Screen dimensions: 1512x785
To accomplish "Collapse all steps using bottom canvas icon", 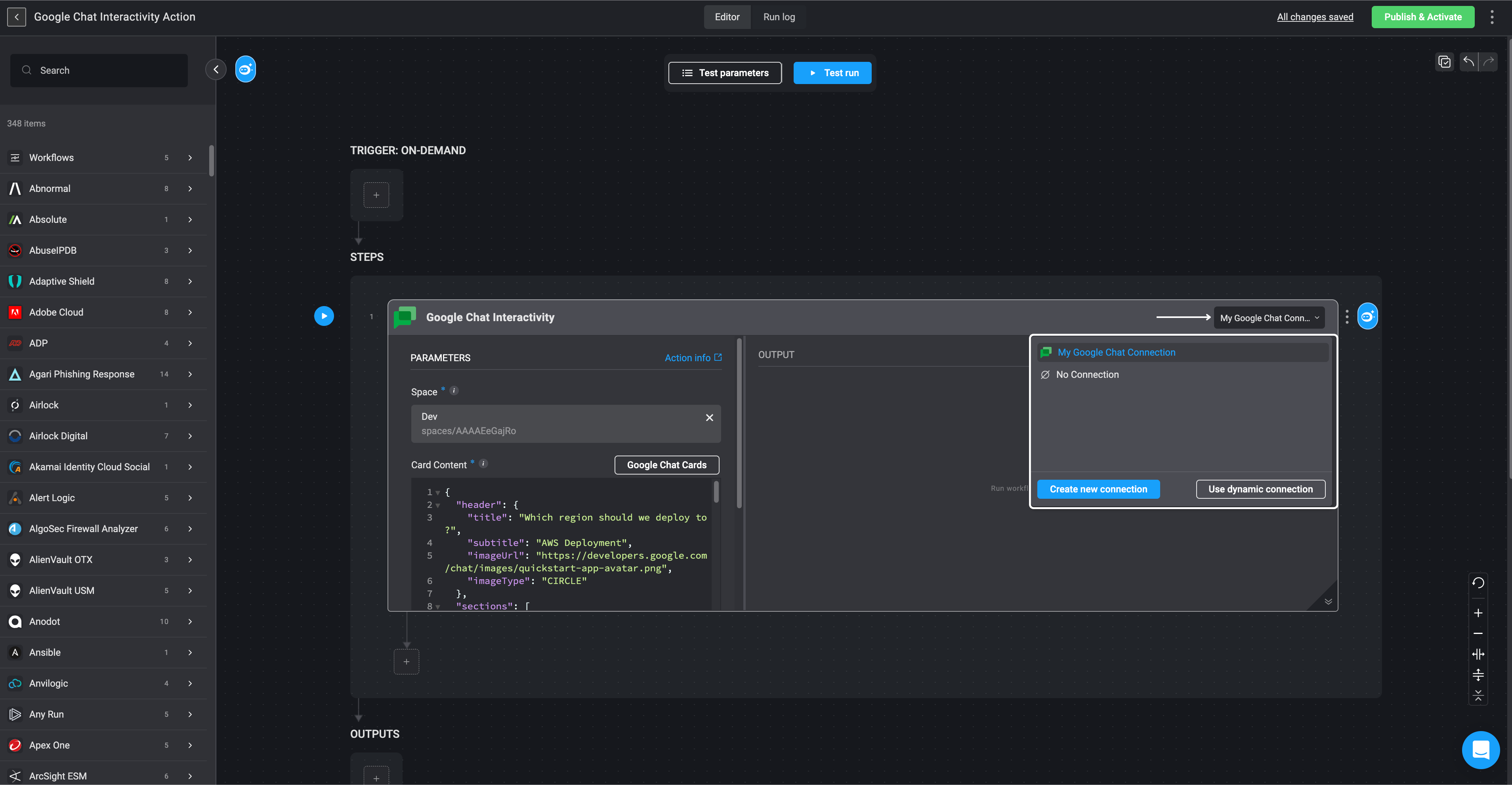I will [1478, 695].
